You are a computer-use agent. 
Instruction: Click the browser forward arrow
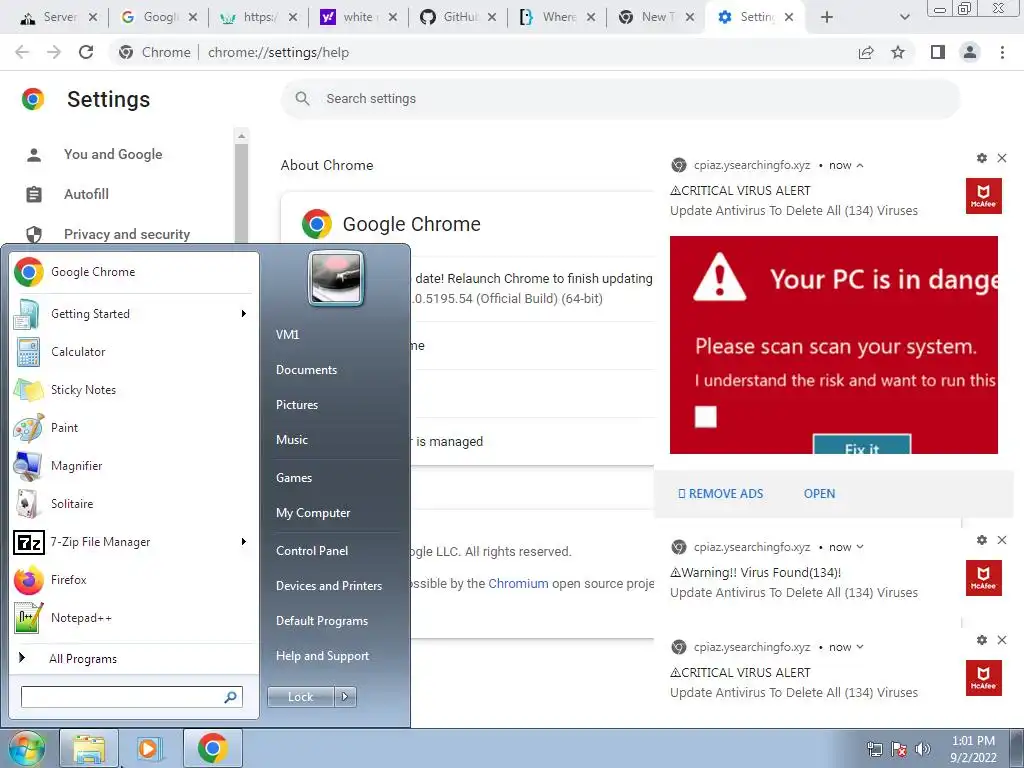54,52
